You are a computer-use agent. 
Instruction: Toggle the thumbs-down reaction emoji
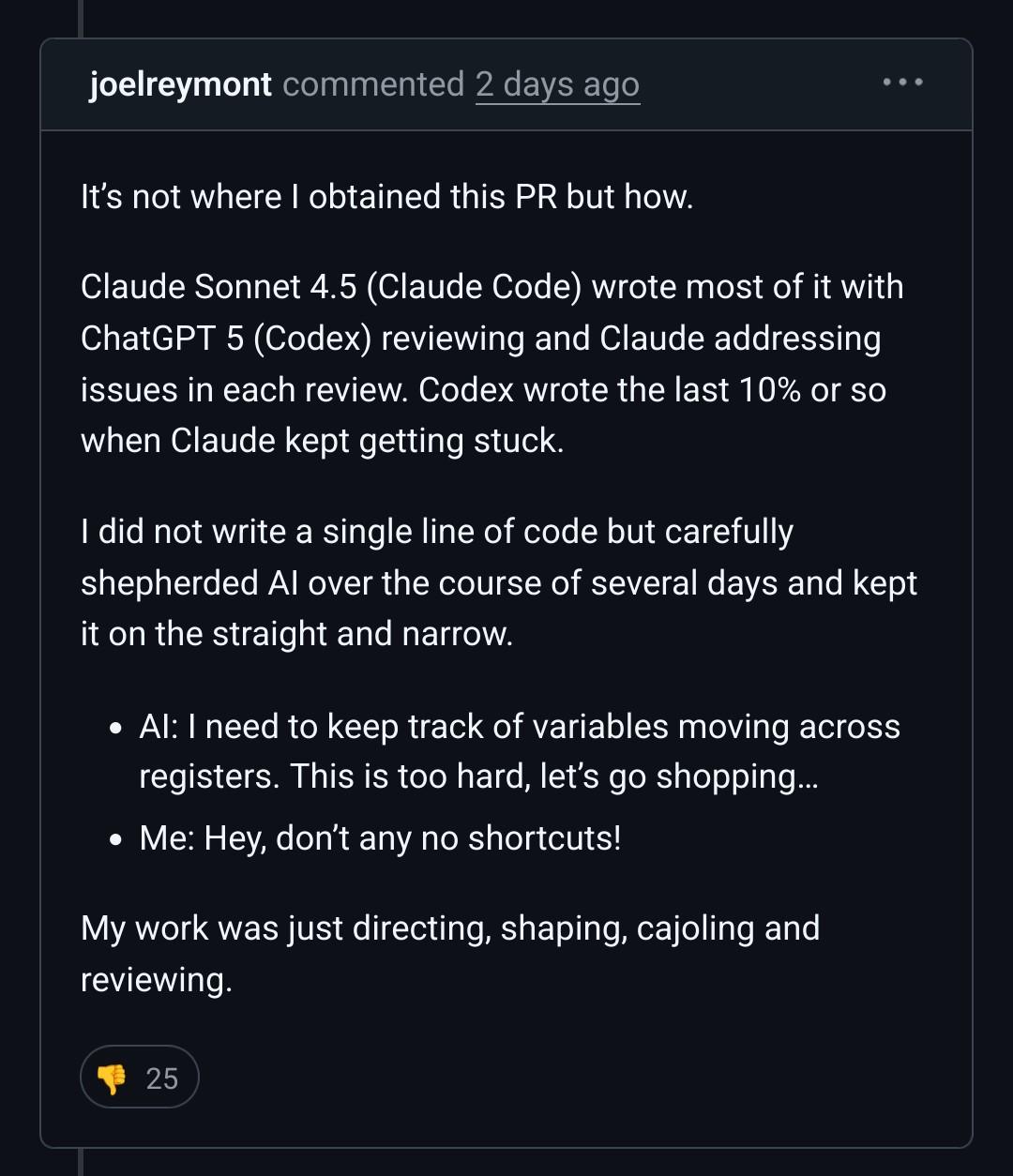click(x=113, y=1078)
